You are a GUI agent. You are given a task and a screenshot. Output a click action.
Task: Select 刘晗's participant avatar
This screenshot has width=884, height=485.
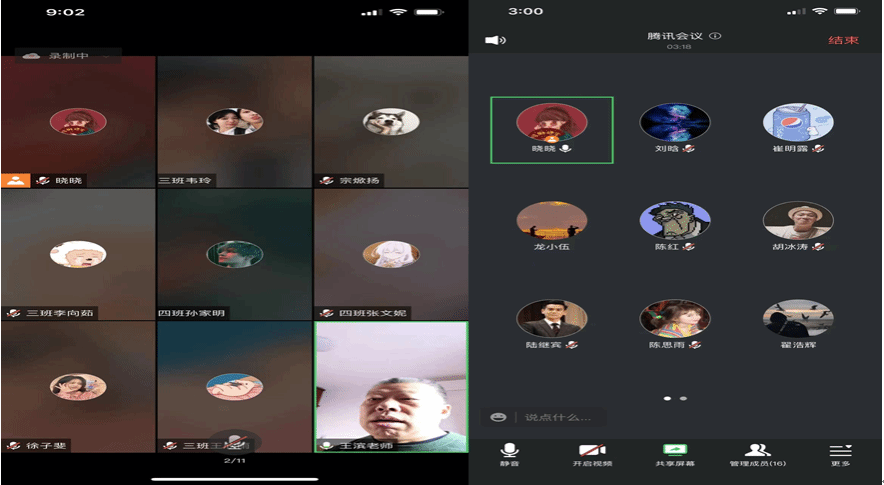[x=675, y=122]
